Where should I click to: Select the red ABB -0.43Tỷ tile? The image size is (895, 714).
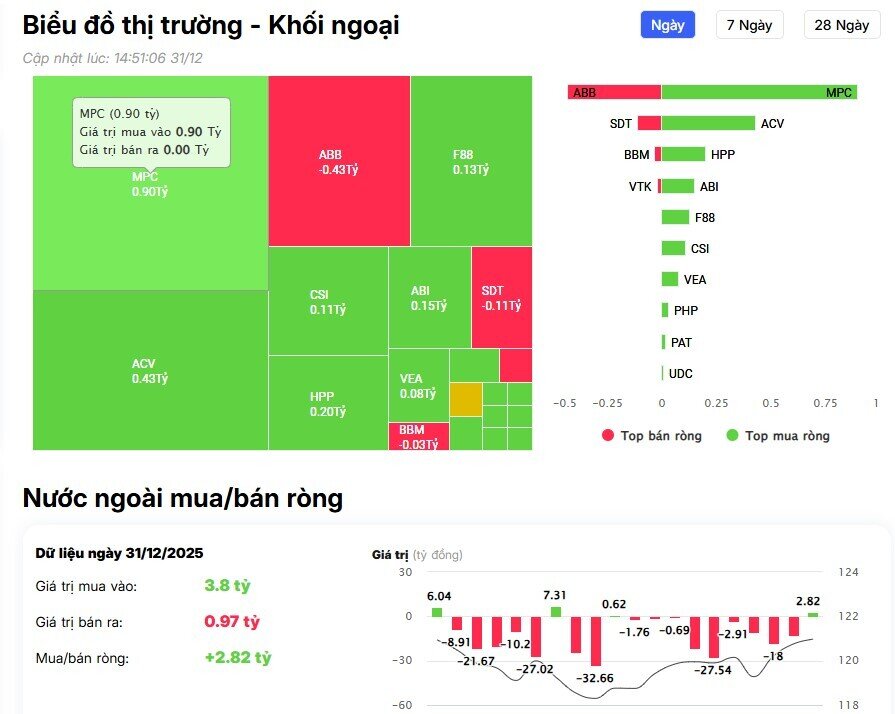click(x=337, y=160)
